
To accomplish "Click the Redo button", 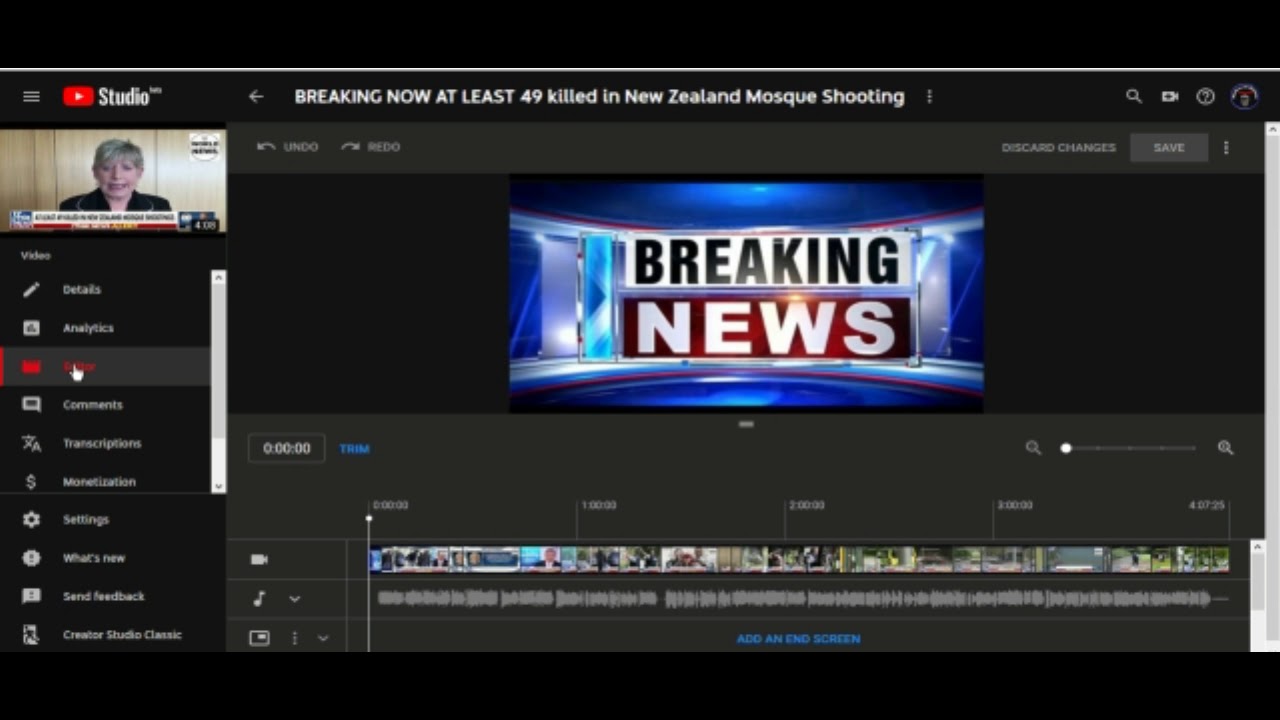I will coord(370,147).
